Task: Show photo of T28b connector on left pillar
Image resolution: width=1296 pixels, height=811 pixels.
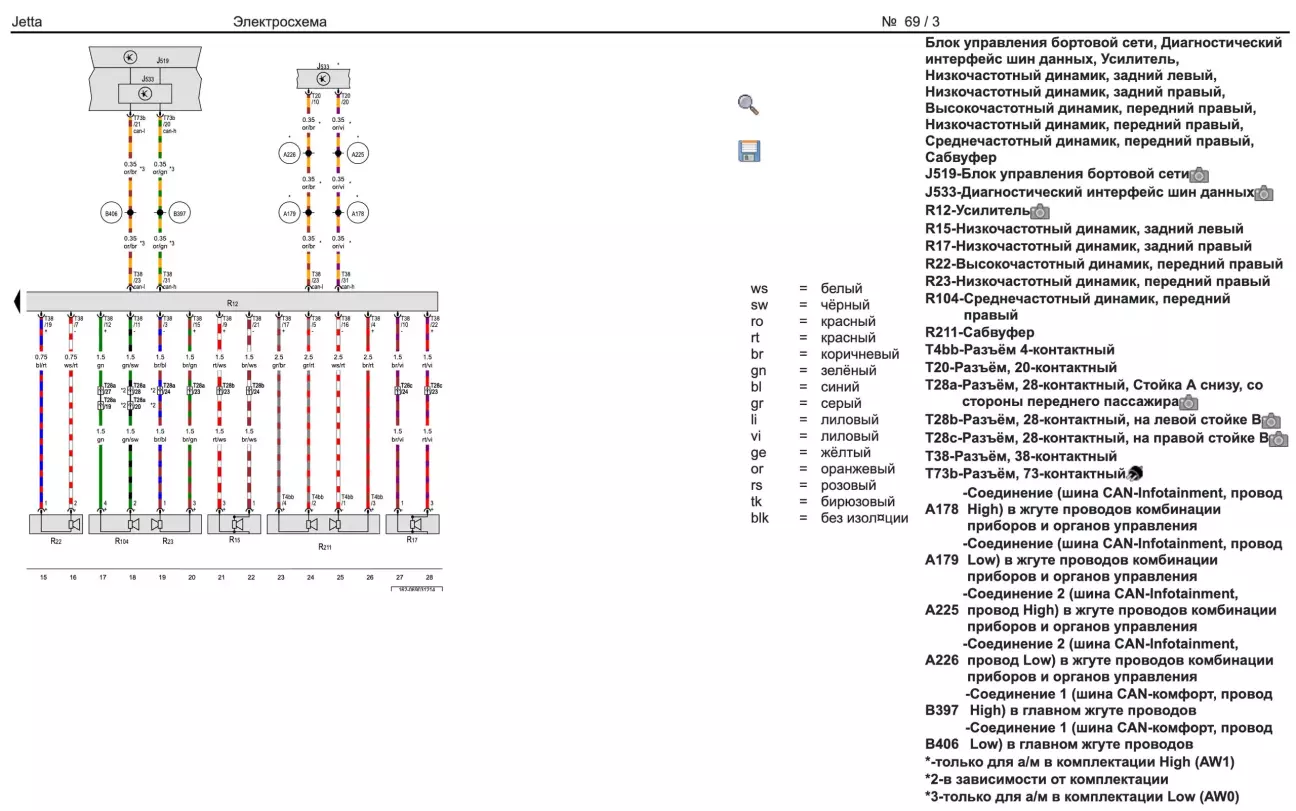Action: pos(1272,422)
